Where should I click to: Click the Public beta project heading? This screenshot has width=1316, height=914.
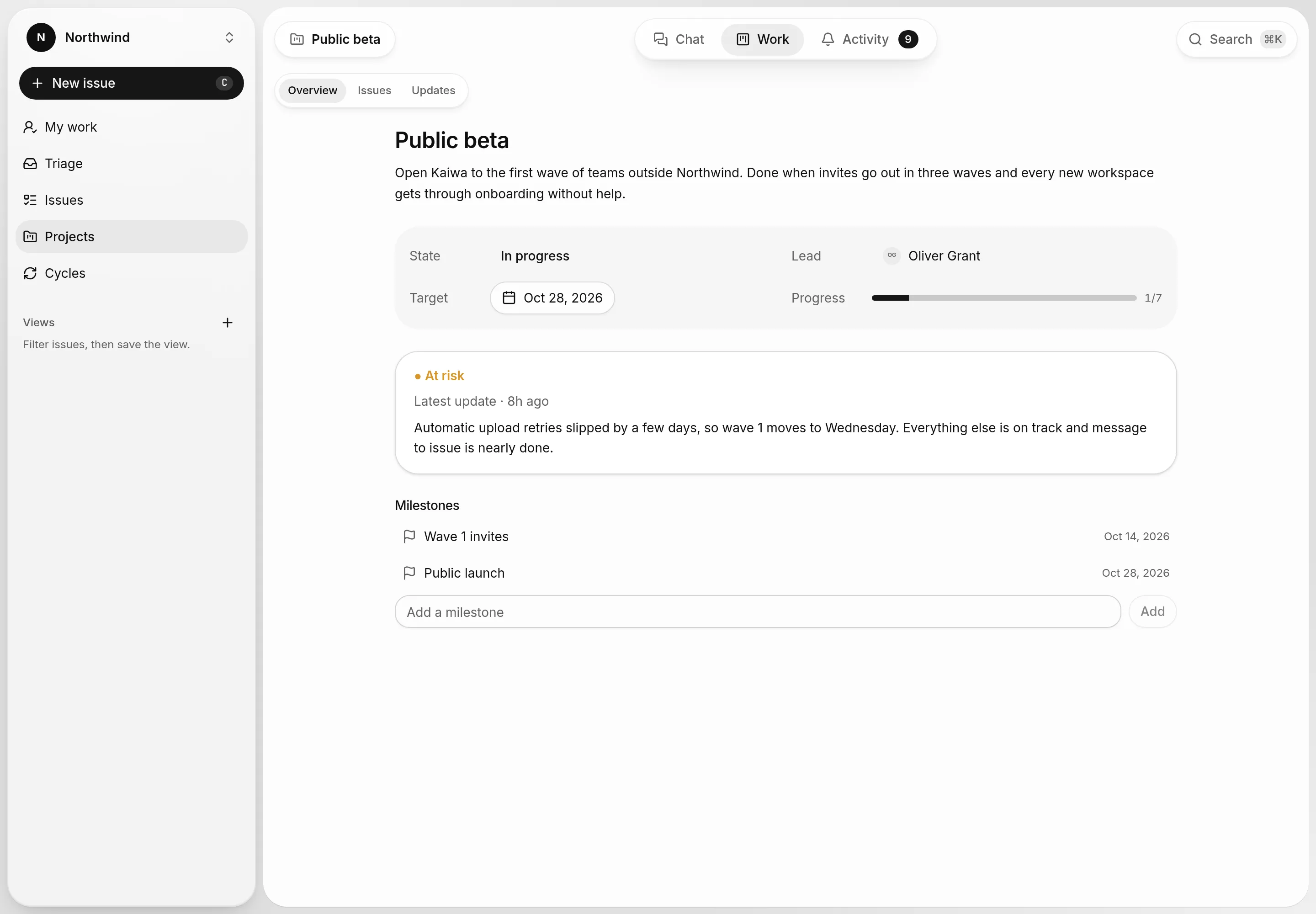(x=452, y=140)
